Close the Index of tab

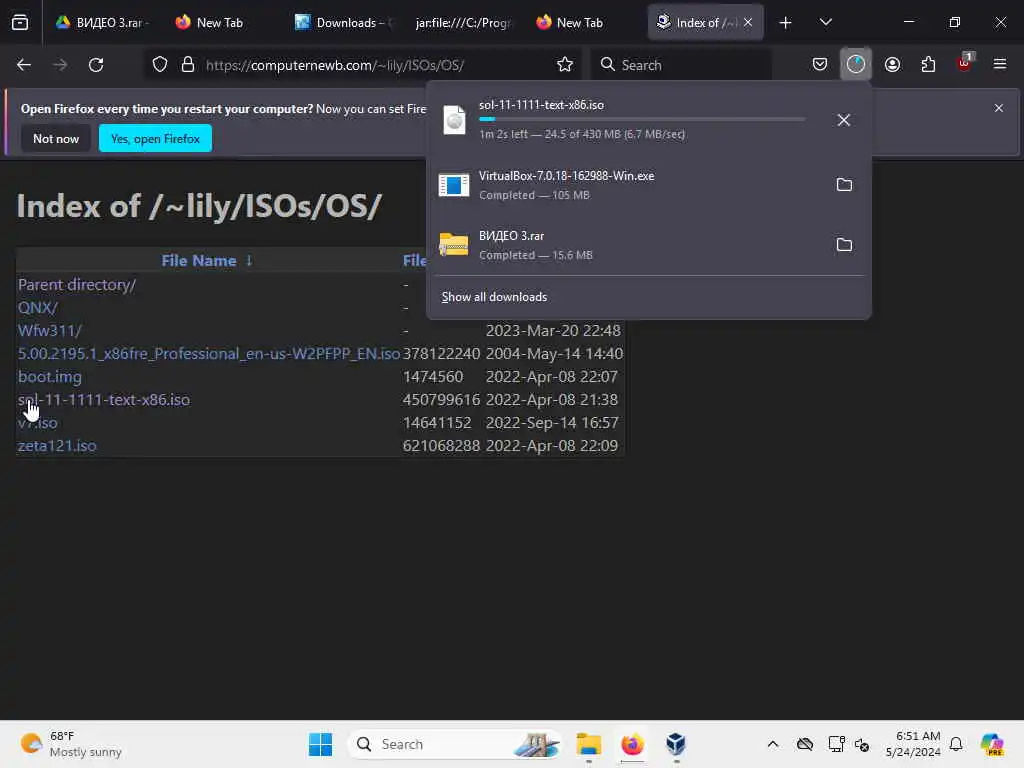coord(748,22)
